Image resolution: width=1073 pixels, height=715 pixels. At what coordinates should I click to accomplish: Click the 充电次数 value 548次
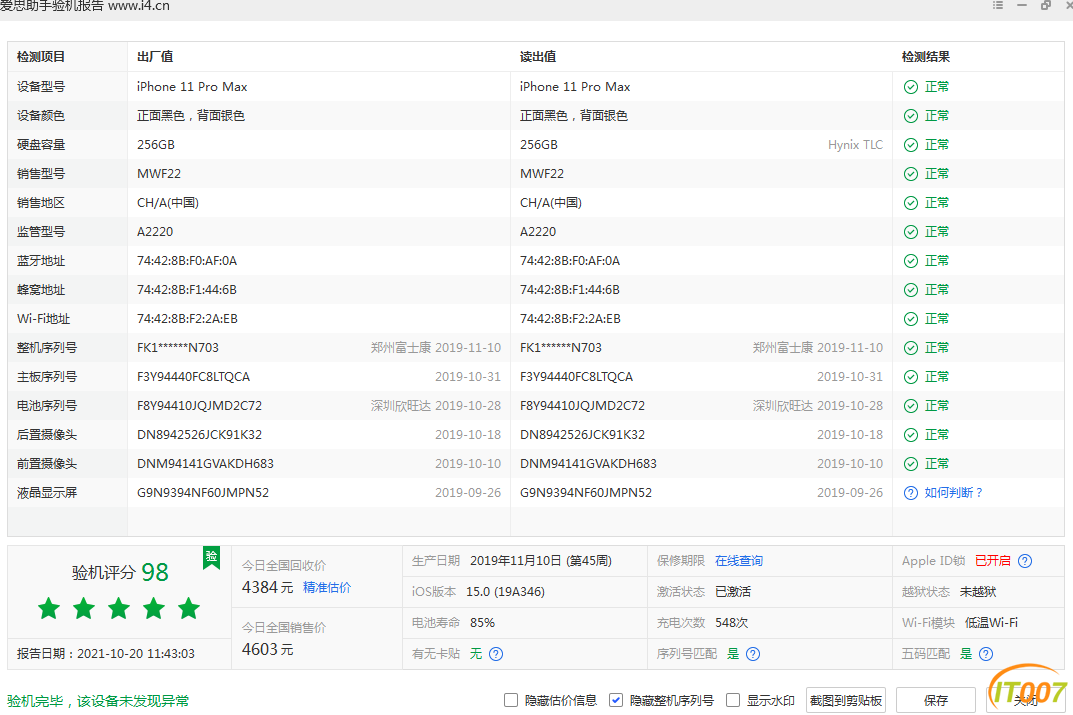(732, 623)
